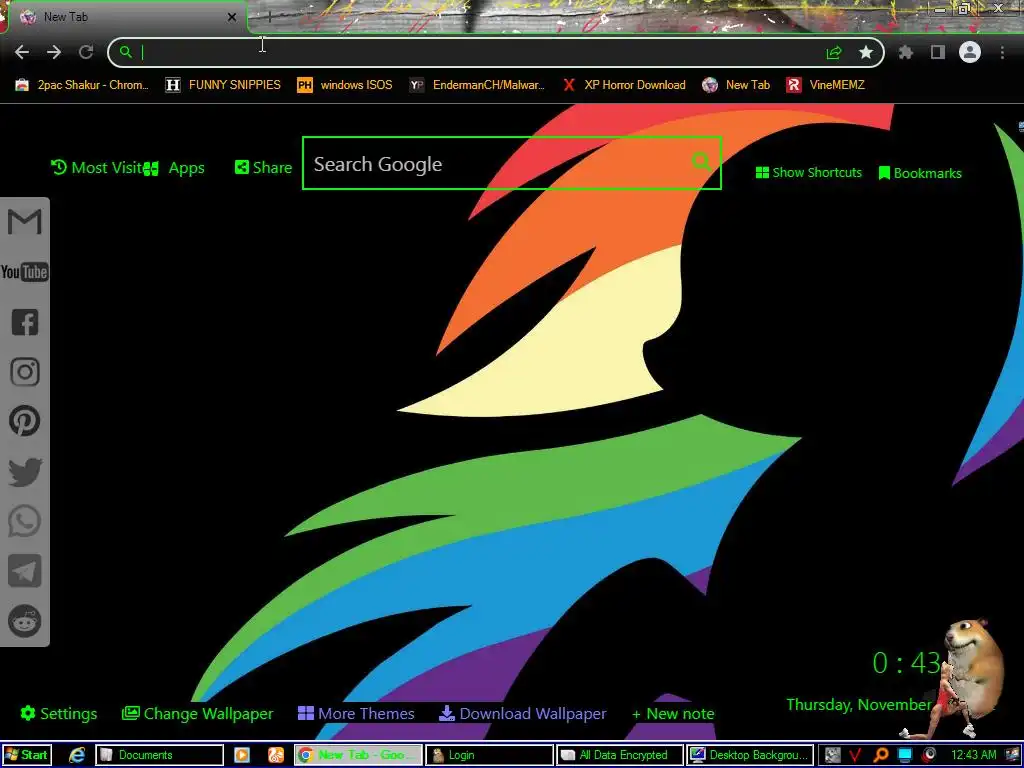Open FUNNY SNIPPIES bookmark
Image resolution: width=1024 pixels, height=768 pixels.
(x=223, y=85)
